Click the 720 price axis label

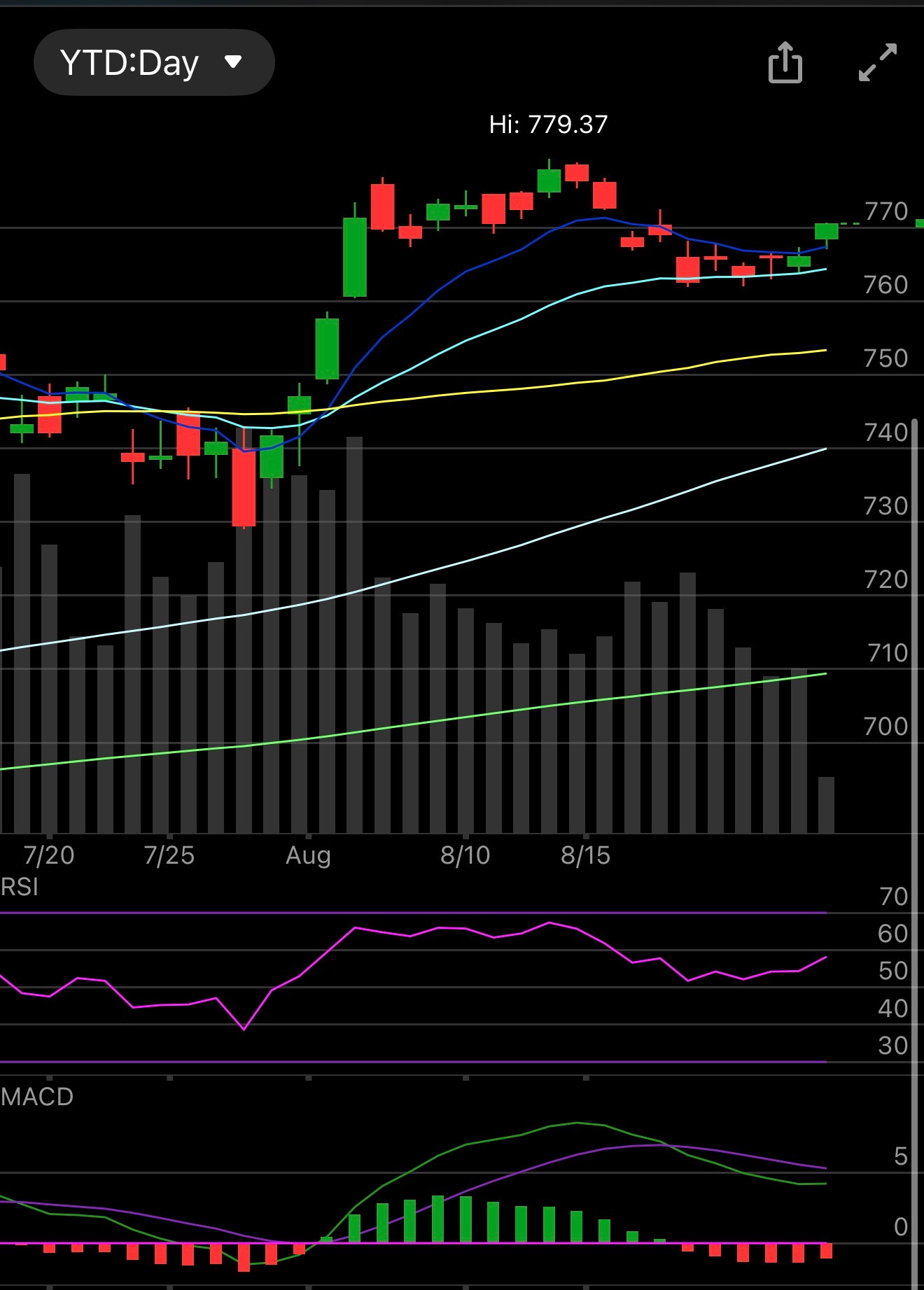886,580
